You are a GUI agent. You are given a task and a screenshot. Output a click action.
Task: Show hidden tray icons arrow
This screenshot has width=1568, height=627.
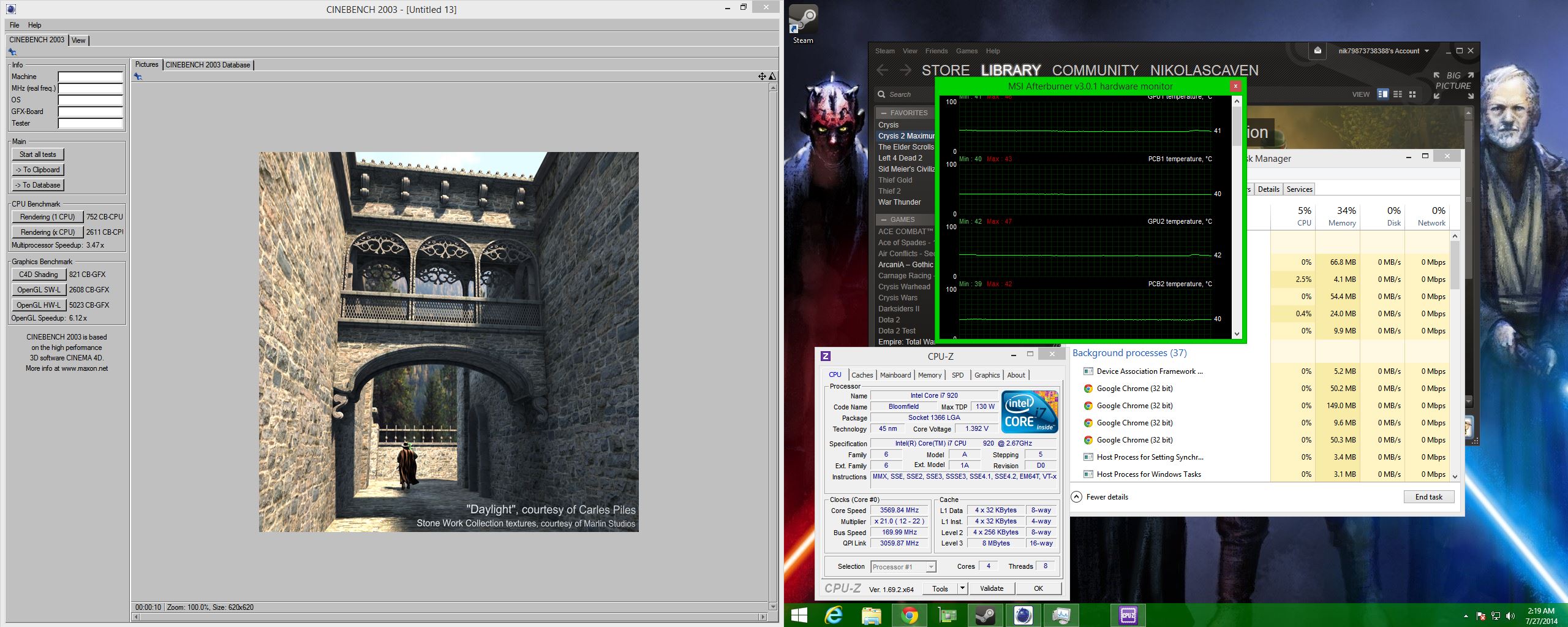(x=1466, y=616)
